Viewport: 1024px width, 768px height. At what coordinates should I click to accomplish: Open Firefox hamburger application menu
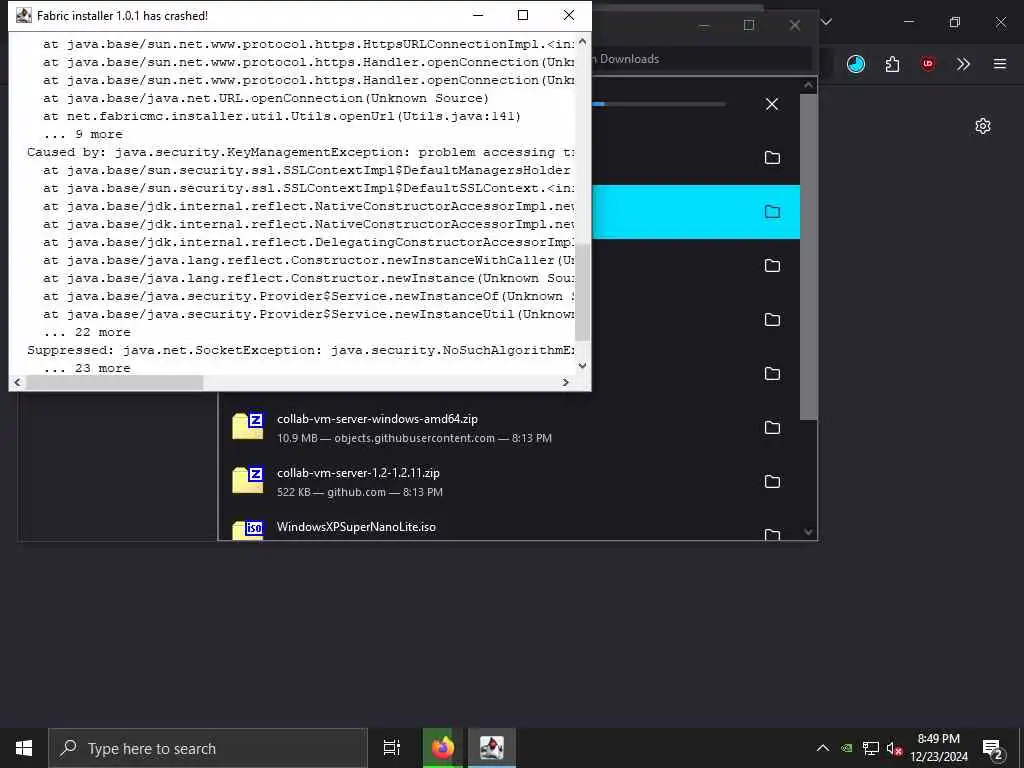1000,64
